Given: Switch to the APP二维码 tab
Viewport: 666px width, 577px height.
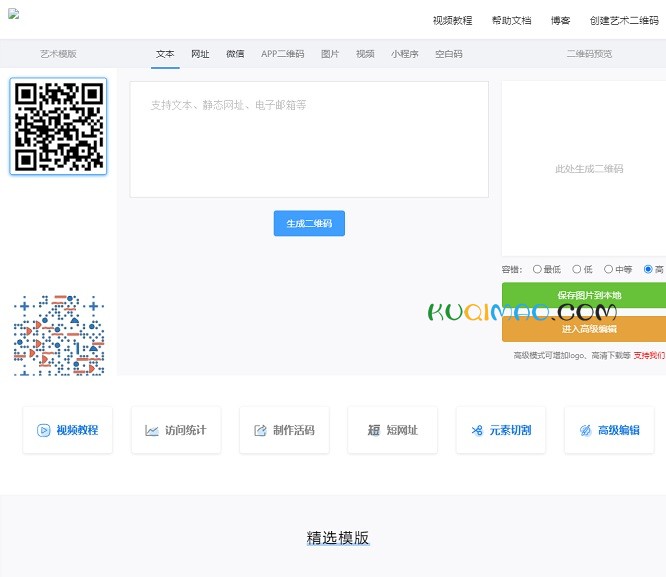Looking at the screenshot, I should [x=282, y=54].
